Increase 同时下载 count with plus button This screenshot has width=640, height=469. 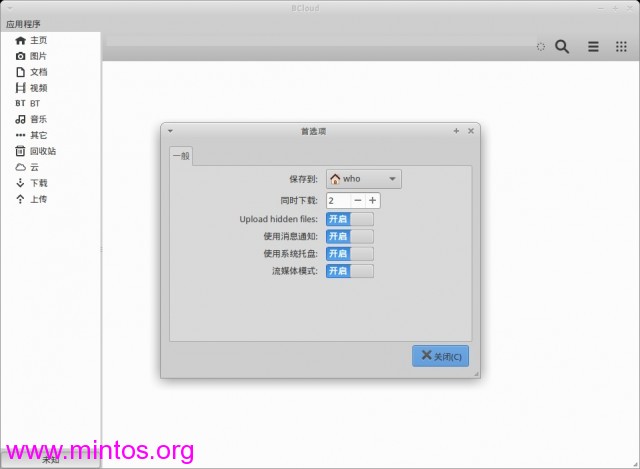pyautogui.click(x=372, y=200)
